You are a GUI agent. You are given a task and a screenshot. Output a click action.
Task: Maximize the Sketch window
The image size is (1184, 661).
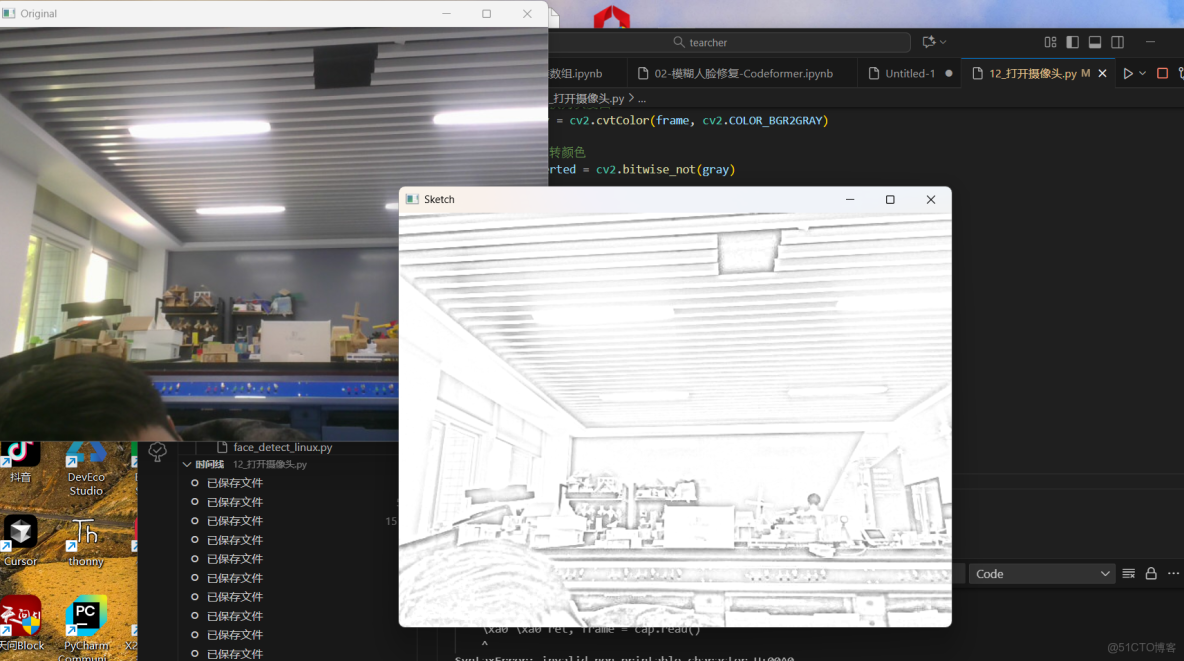(890, 199)
